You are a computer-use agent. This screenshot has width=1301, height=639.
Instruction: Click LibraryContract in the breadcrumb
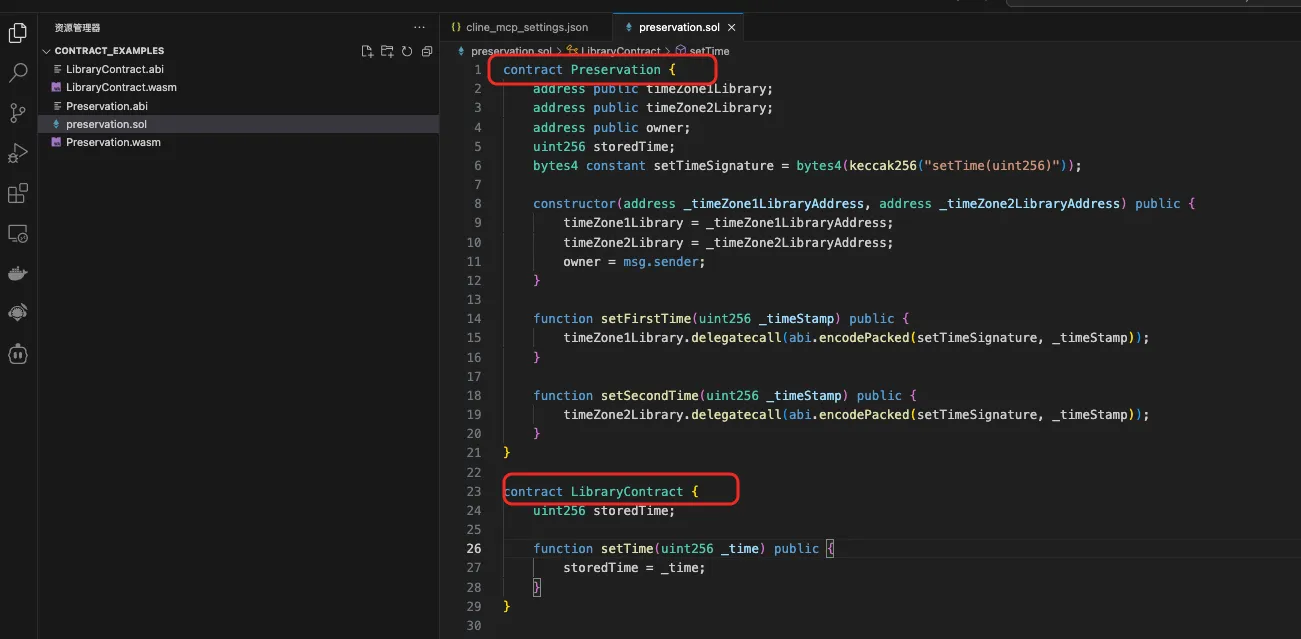coord(620,51)
